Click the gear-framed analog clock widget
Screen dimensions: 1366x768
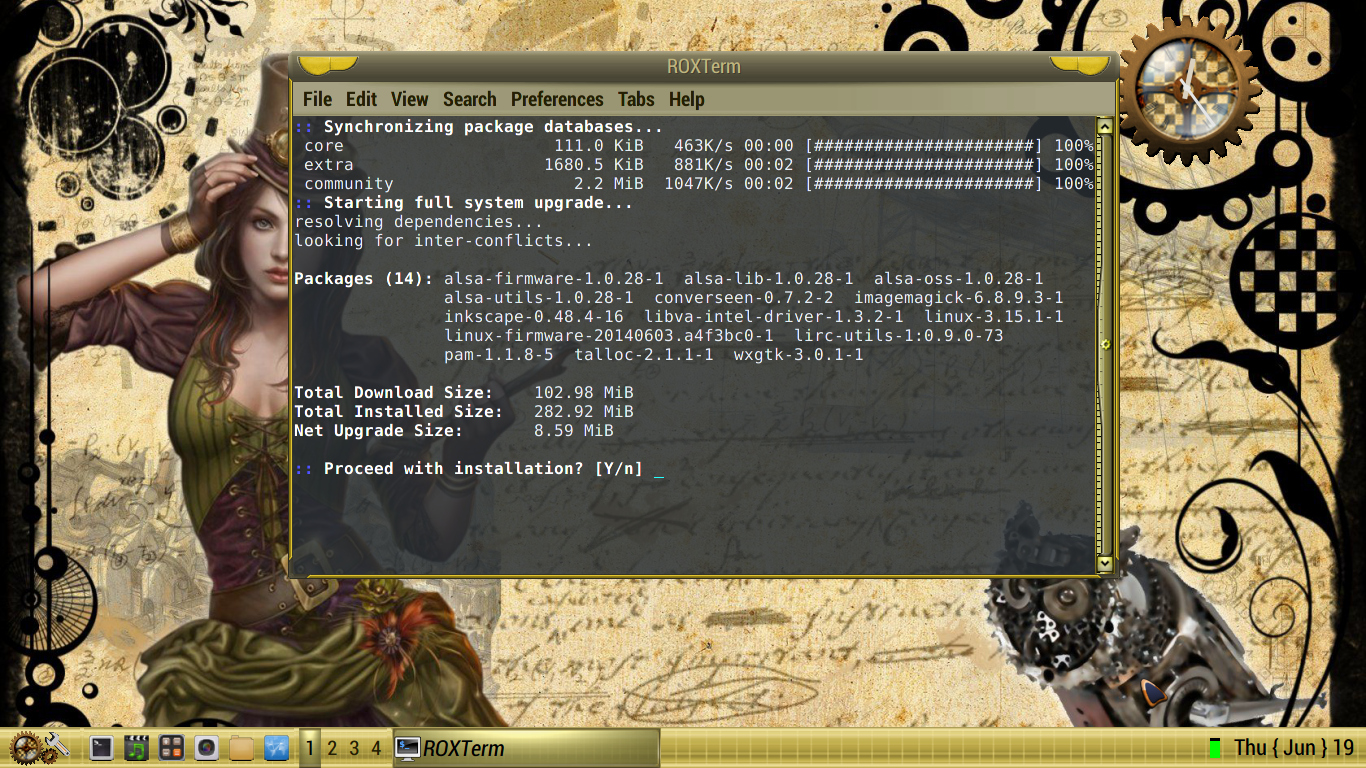coord(1189,88)
